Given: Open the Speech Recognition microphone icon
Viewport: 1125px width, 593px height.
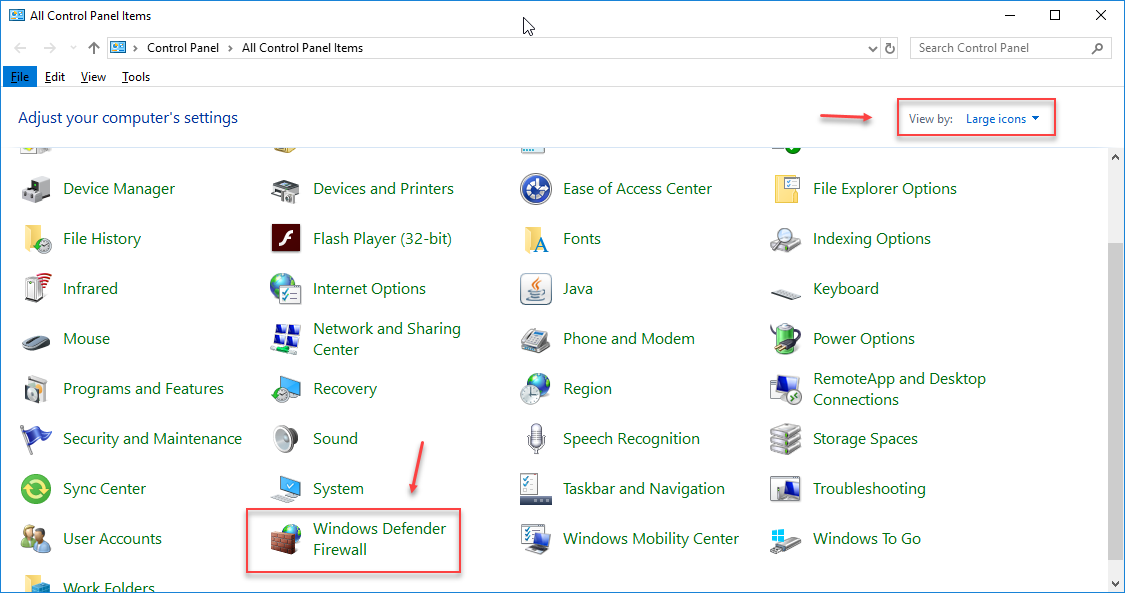Looking at the screenshot, I should click(536, 439).
